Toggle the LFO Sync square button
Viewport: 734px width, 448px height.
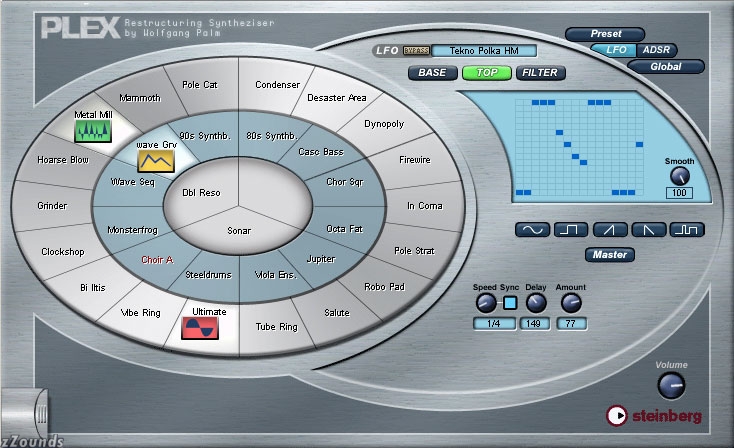tap(510, 303)
